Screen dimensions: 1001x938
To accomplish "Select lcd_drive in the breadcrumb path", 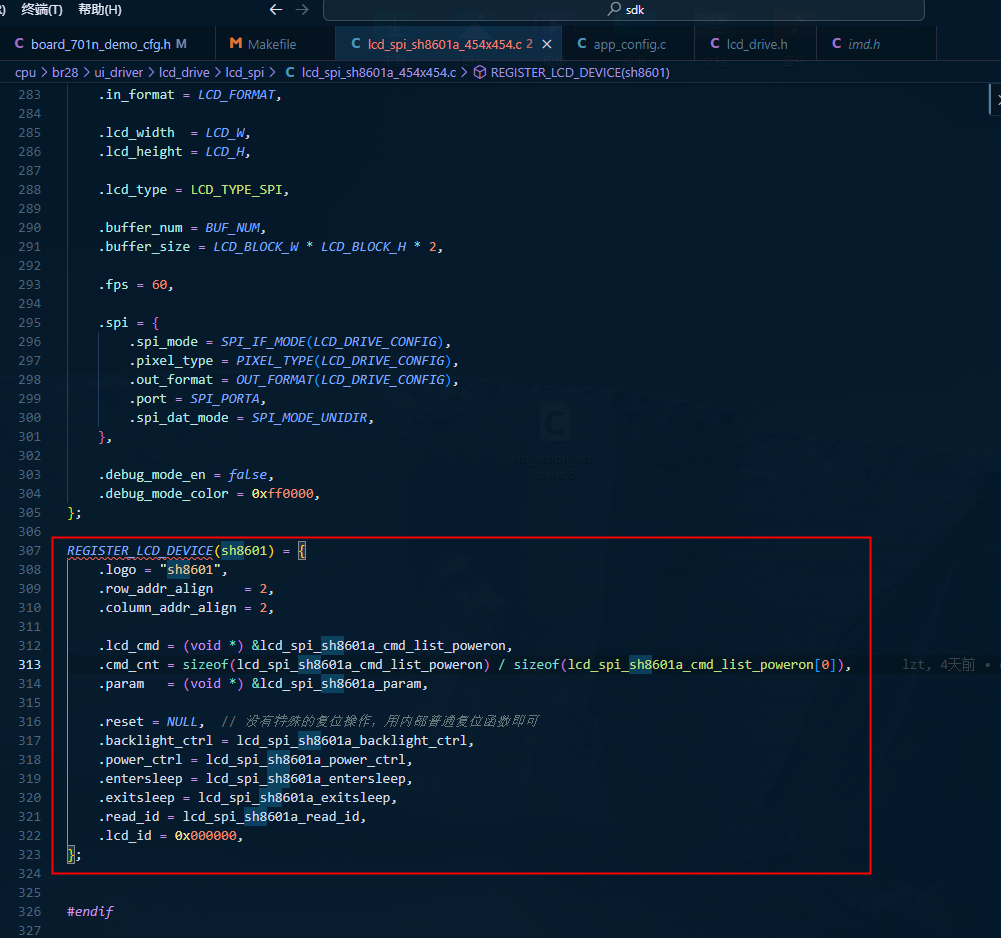I will (x=184, y=72).
